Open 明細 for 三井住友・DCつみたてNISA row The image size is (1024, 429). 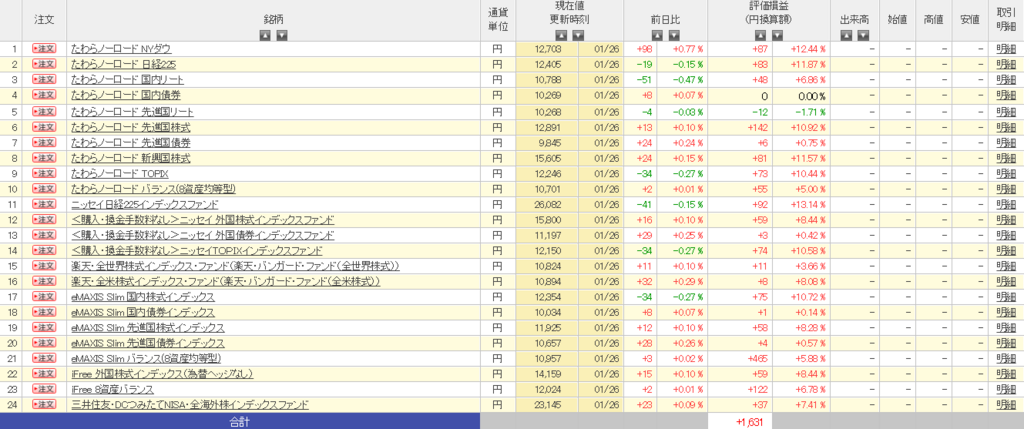point(1006,405)
